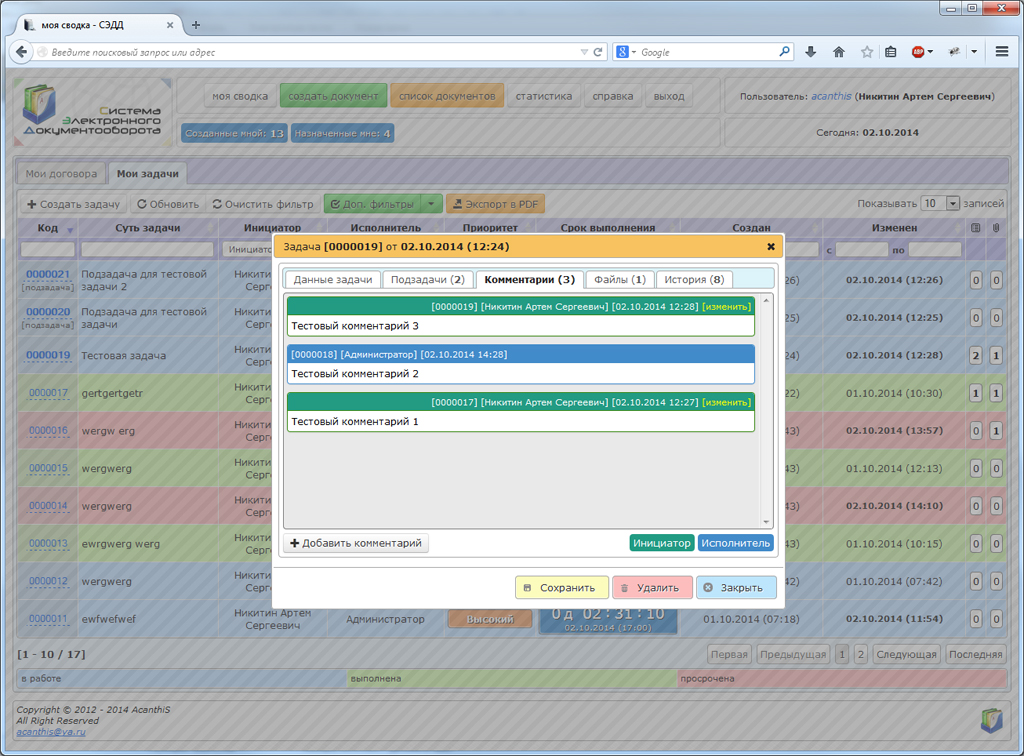The width and height of the screenshot is (1024, 756).
Task: Switch to the Данные задачи tab
Action: pyautogui.click(x=332, y=279)
